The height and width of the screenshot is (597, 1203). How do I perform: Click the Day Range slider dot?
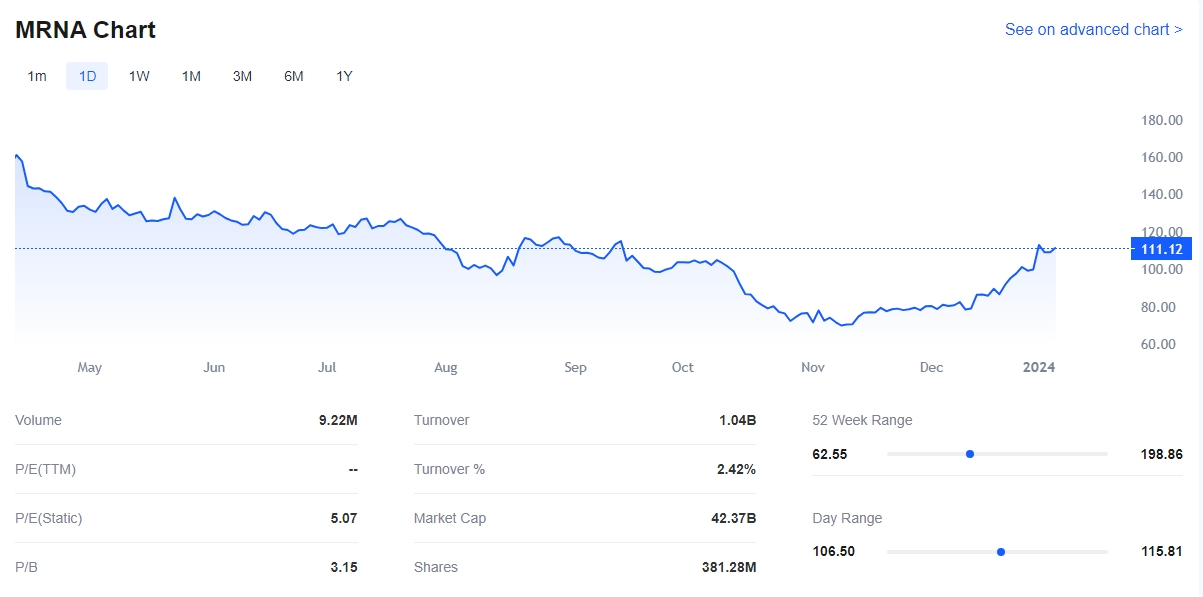(x=1000, y=552)
